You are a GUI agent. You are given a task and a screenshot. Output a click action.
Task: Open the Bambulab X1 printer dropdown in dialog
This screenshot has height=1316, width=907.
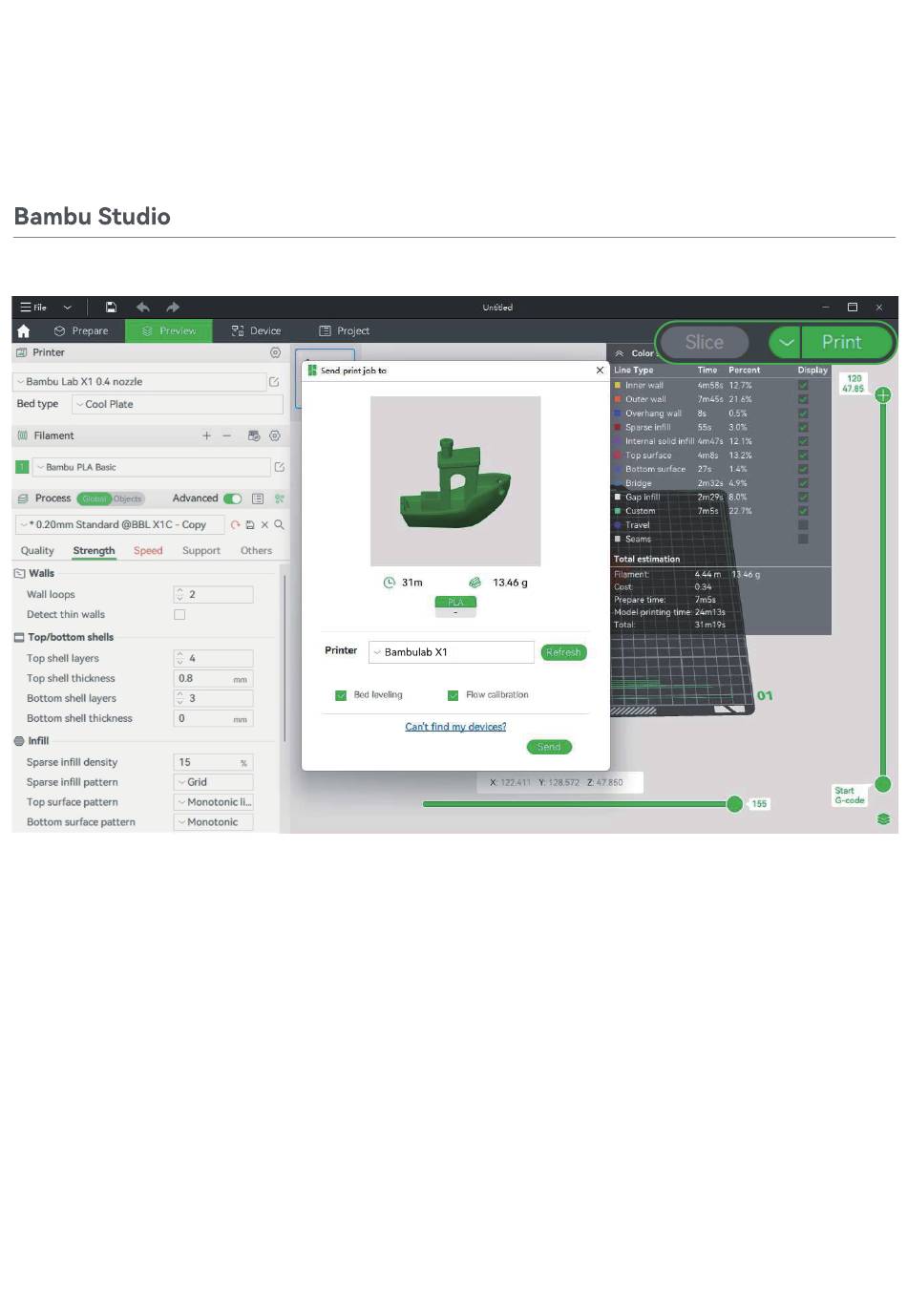[x=452, y=652]
